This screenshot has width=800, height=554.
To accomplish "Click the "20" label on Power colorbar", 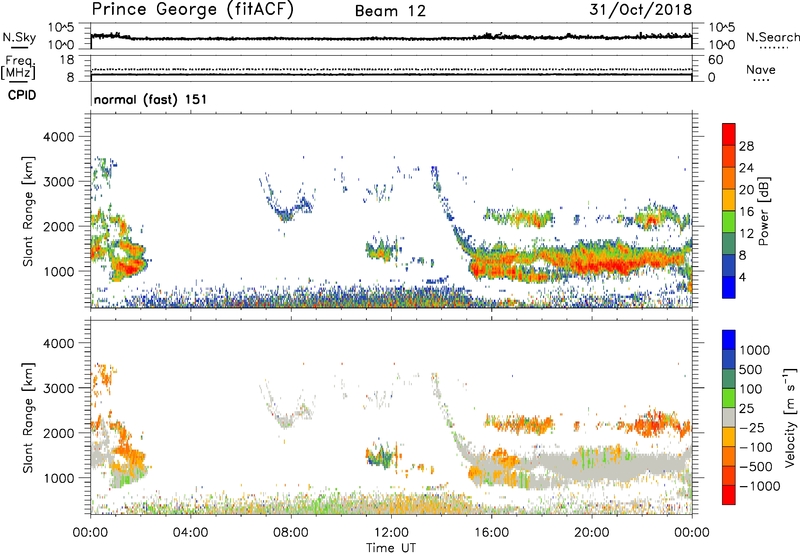I will 746,190.
